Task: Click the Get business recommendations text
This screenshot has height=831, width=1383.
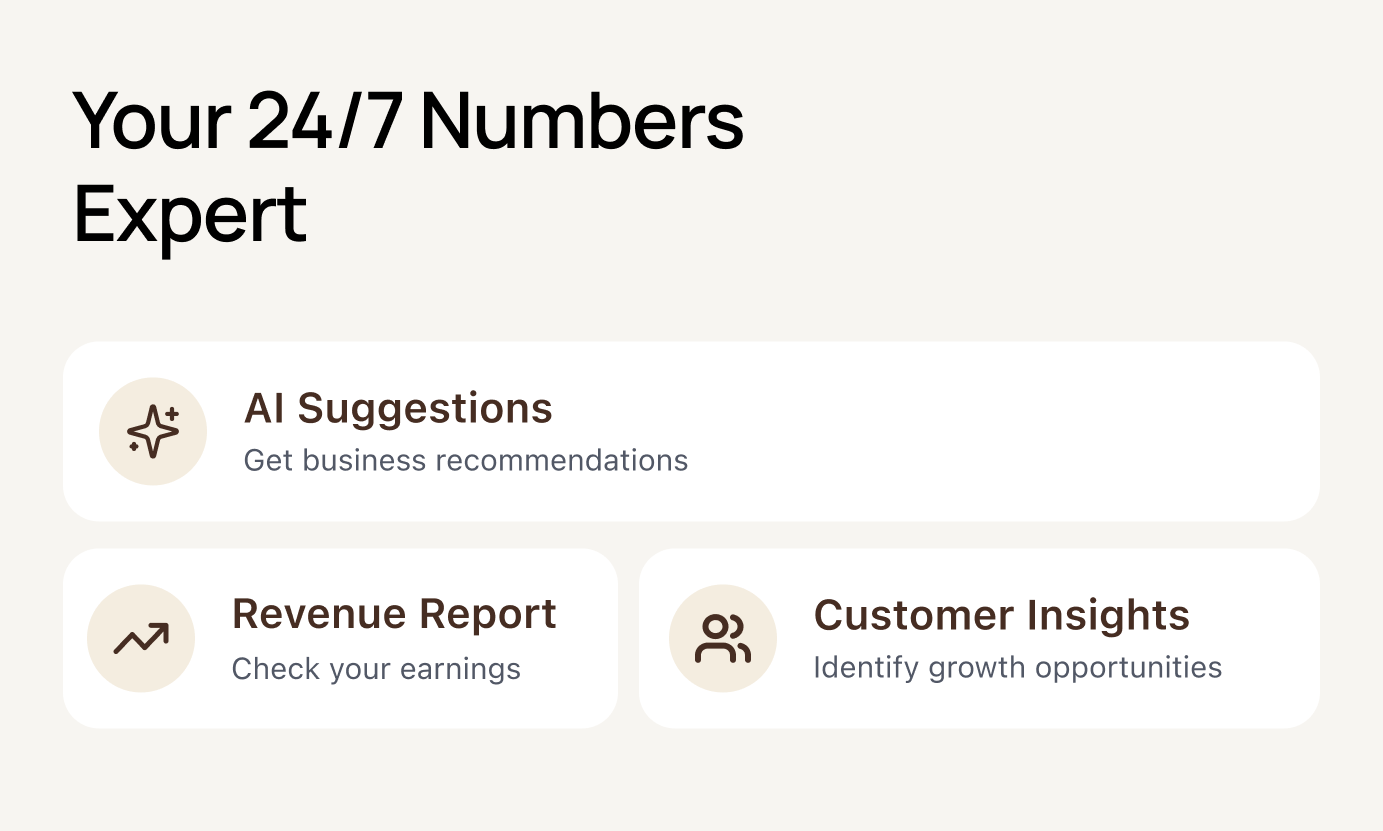Action: tap(466, 460)
